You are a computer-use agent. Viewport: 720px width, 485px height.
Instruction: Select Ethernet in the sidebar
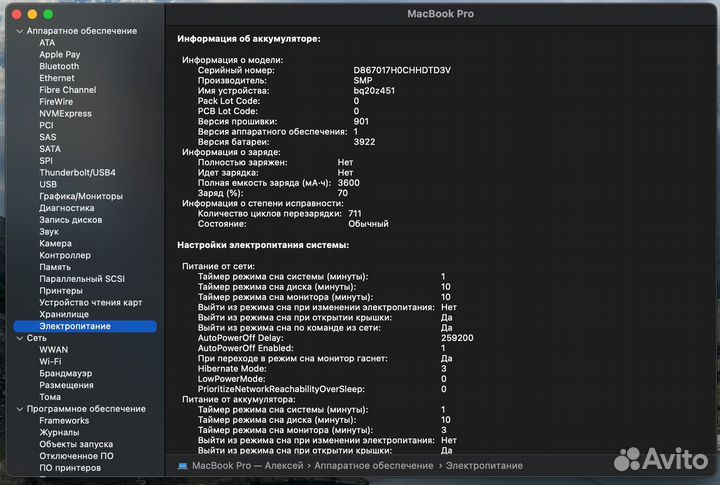click(57, 78)
